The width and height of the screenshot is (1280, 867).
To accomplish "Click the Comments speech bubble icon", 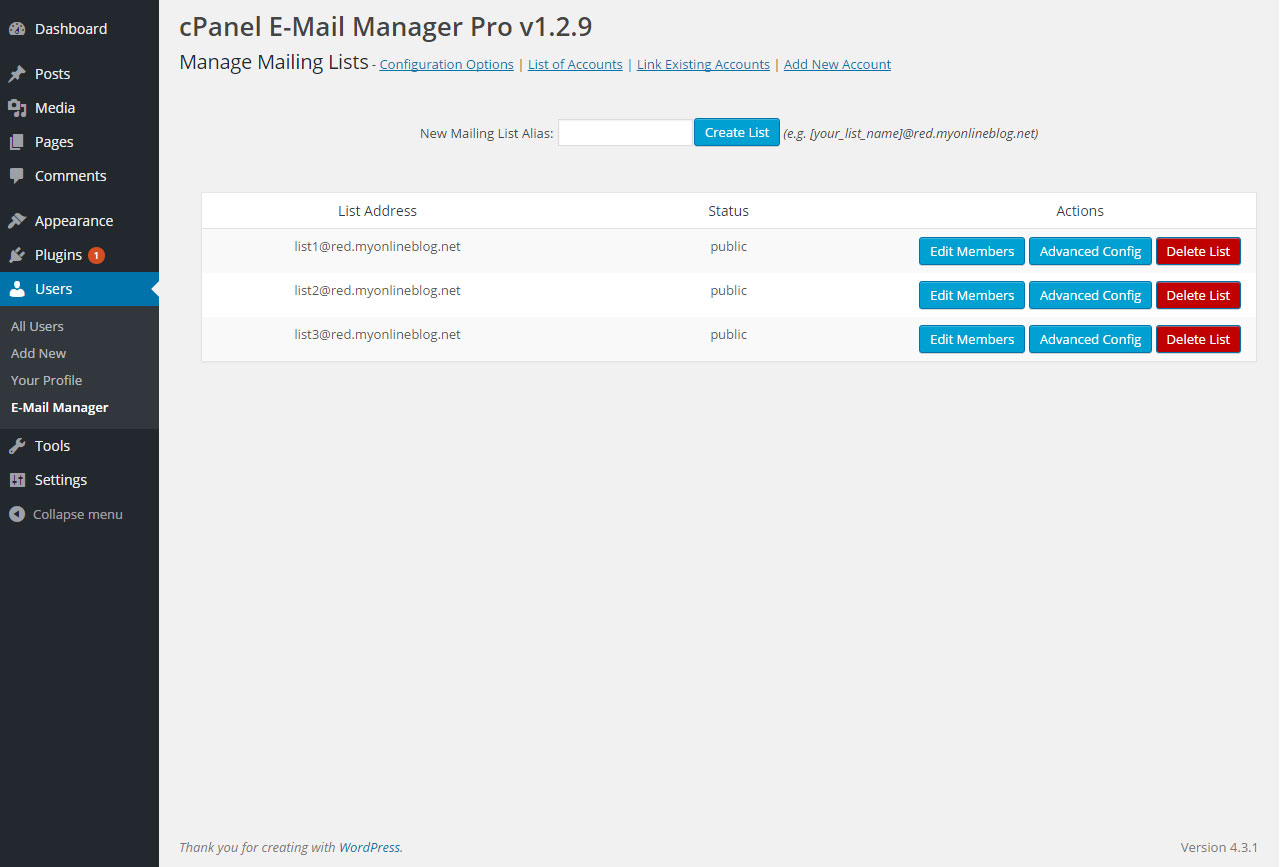I will click(17, 176).
